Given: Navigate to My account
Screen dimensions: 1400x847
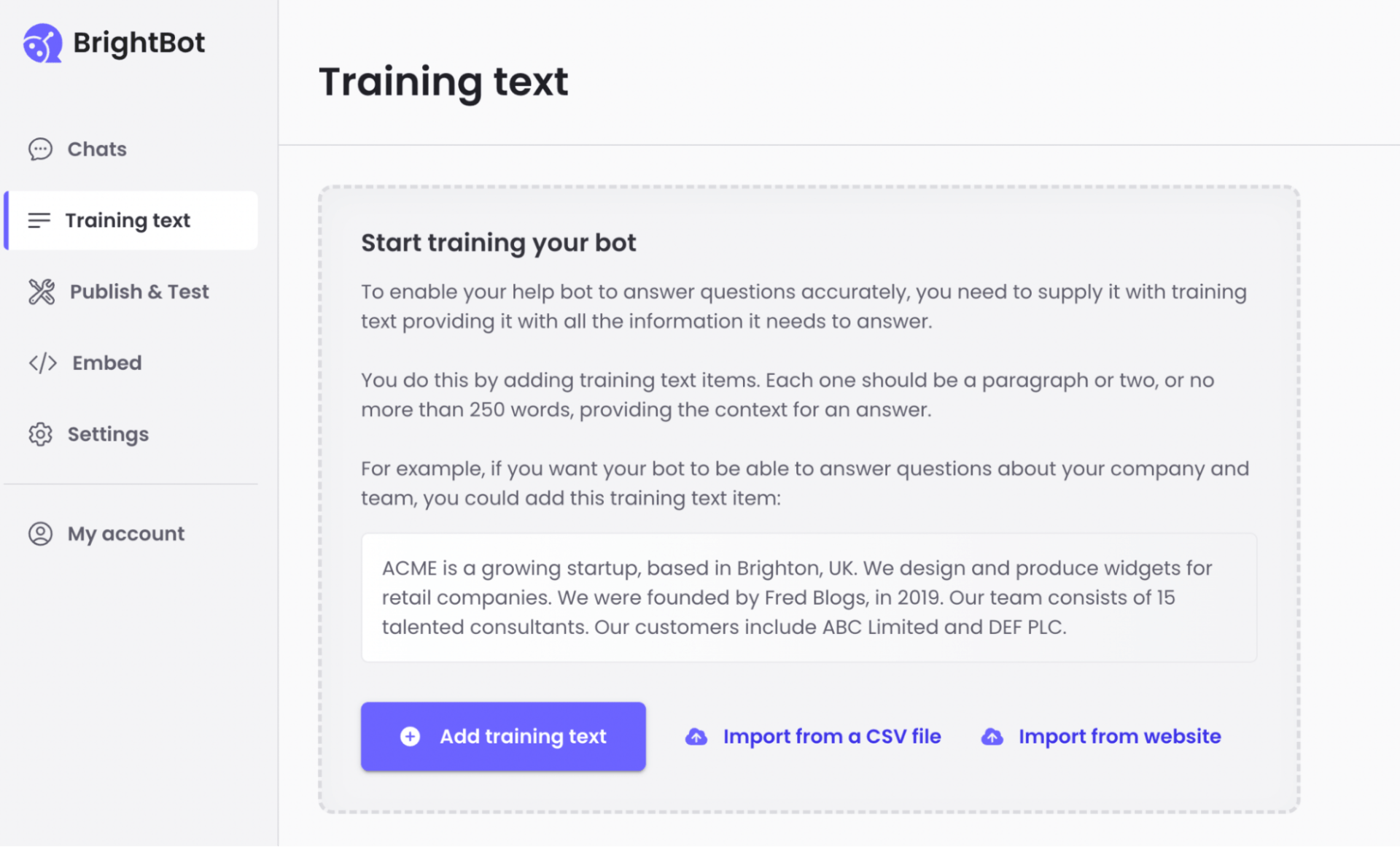Looking at the screenshot, I should click(x=126, y=533).
